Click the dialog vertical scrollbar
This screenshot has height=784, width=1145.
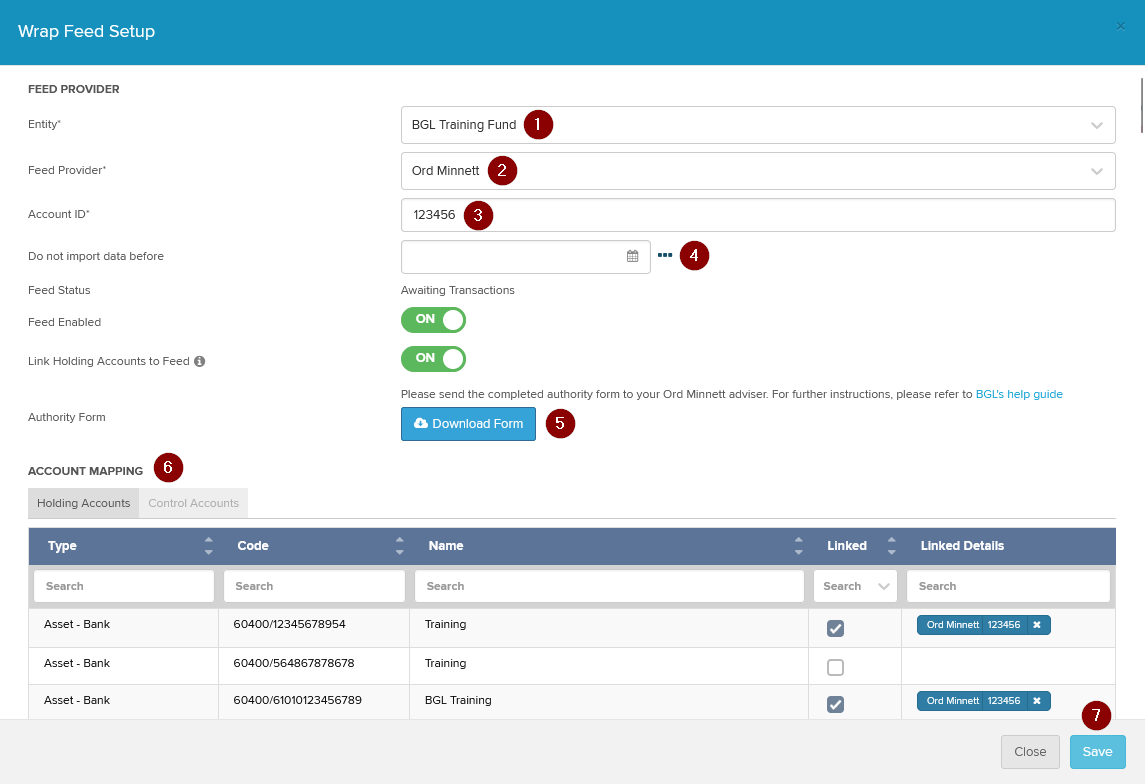coord(1141,104)
